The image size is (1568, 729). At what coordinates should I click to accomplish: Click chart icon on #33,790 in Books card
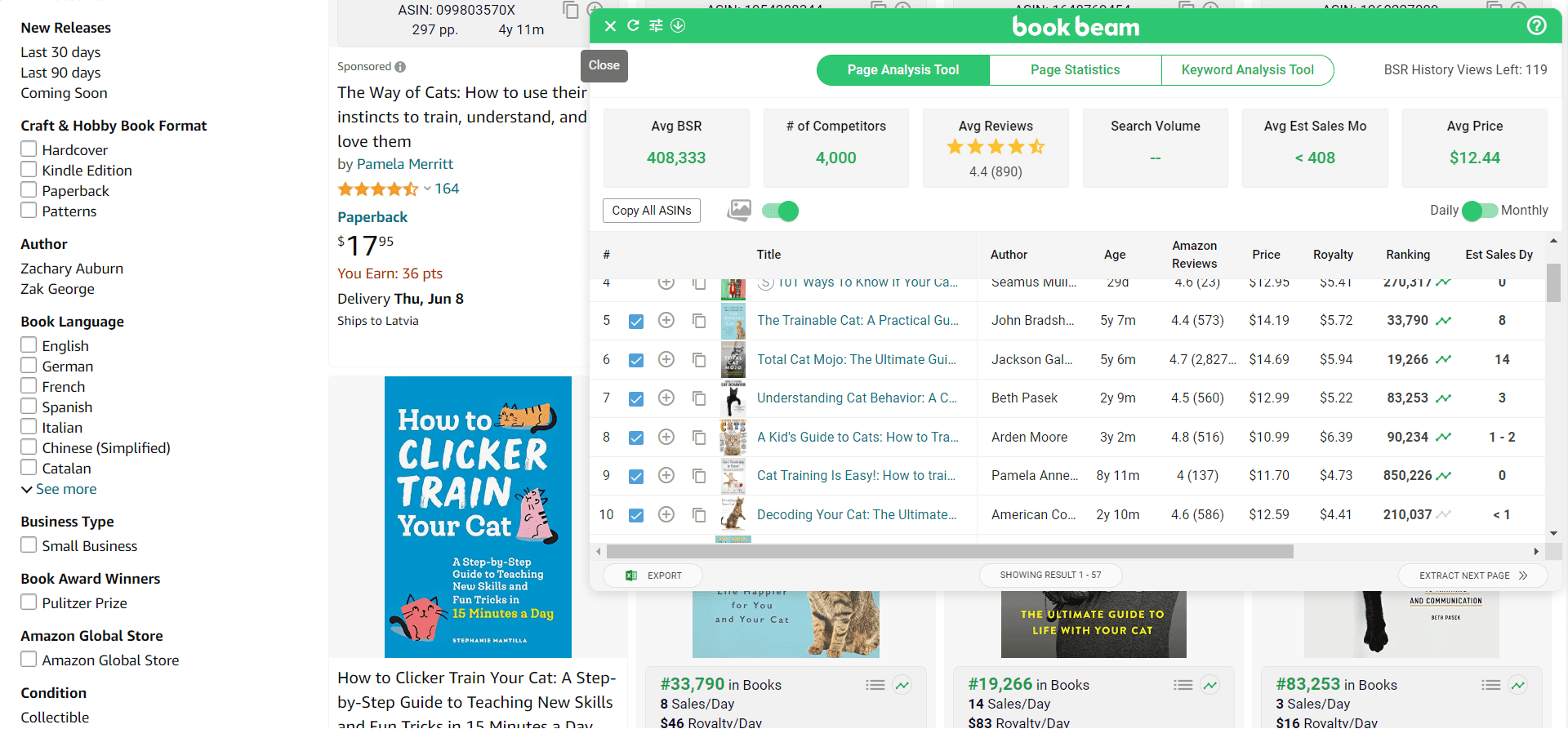point(902,685)
